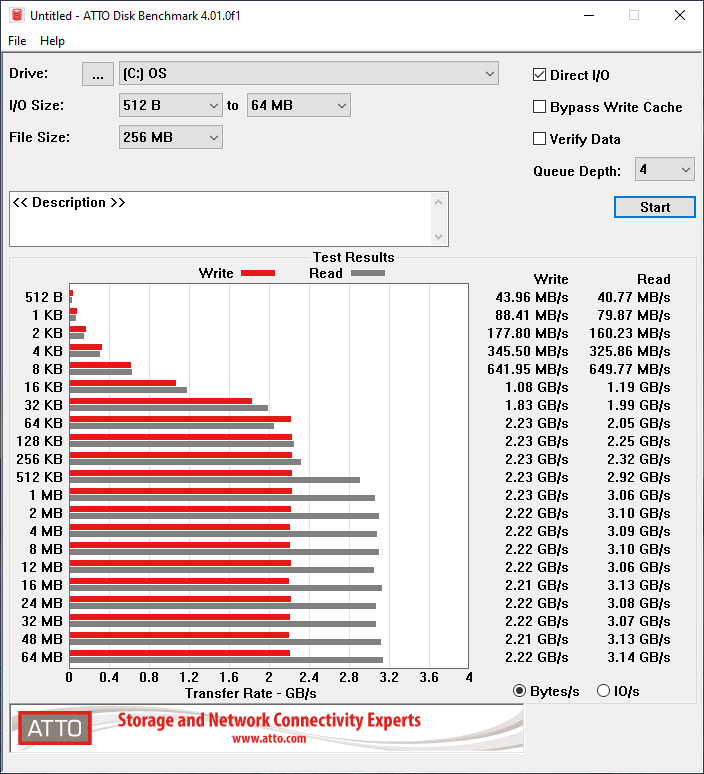Screen dimensions: 704x774
Task: Click the Transfer Rate - GB/s axis label
Action: click(x=251, y=694)
